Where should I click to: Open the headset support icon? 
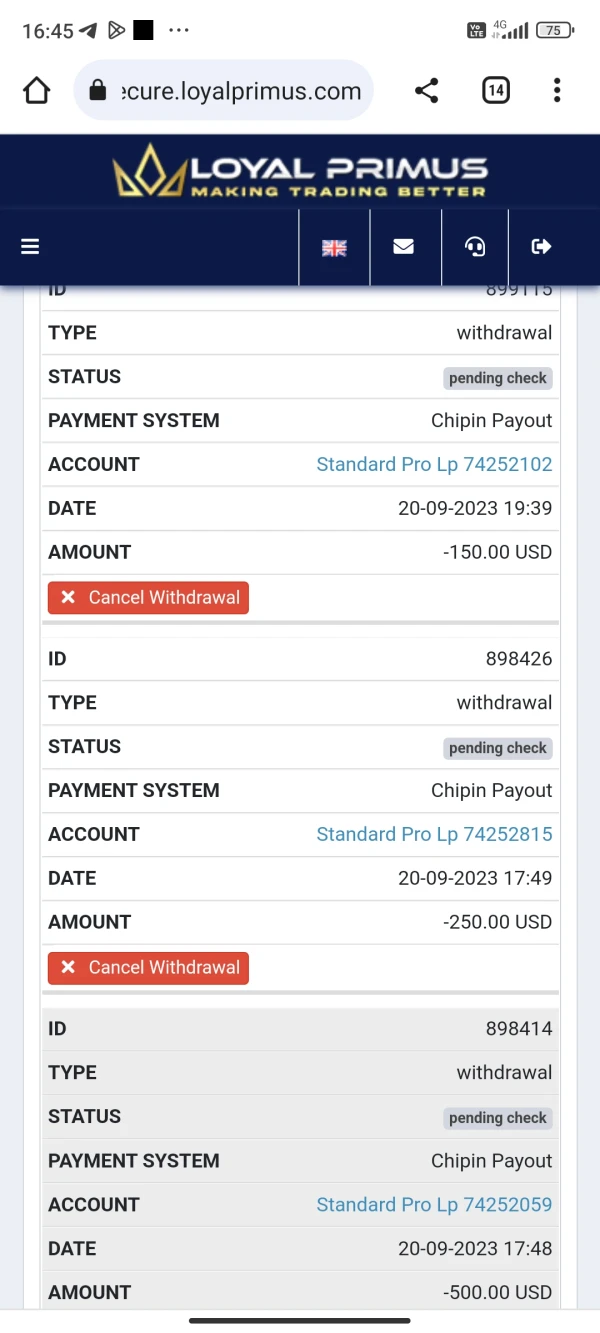(475, 247)
